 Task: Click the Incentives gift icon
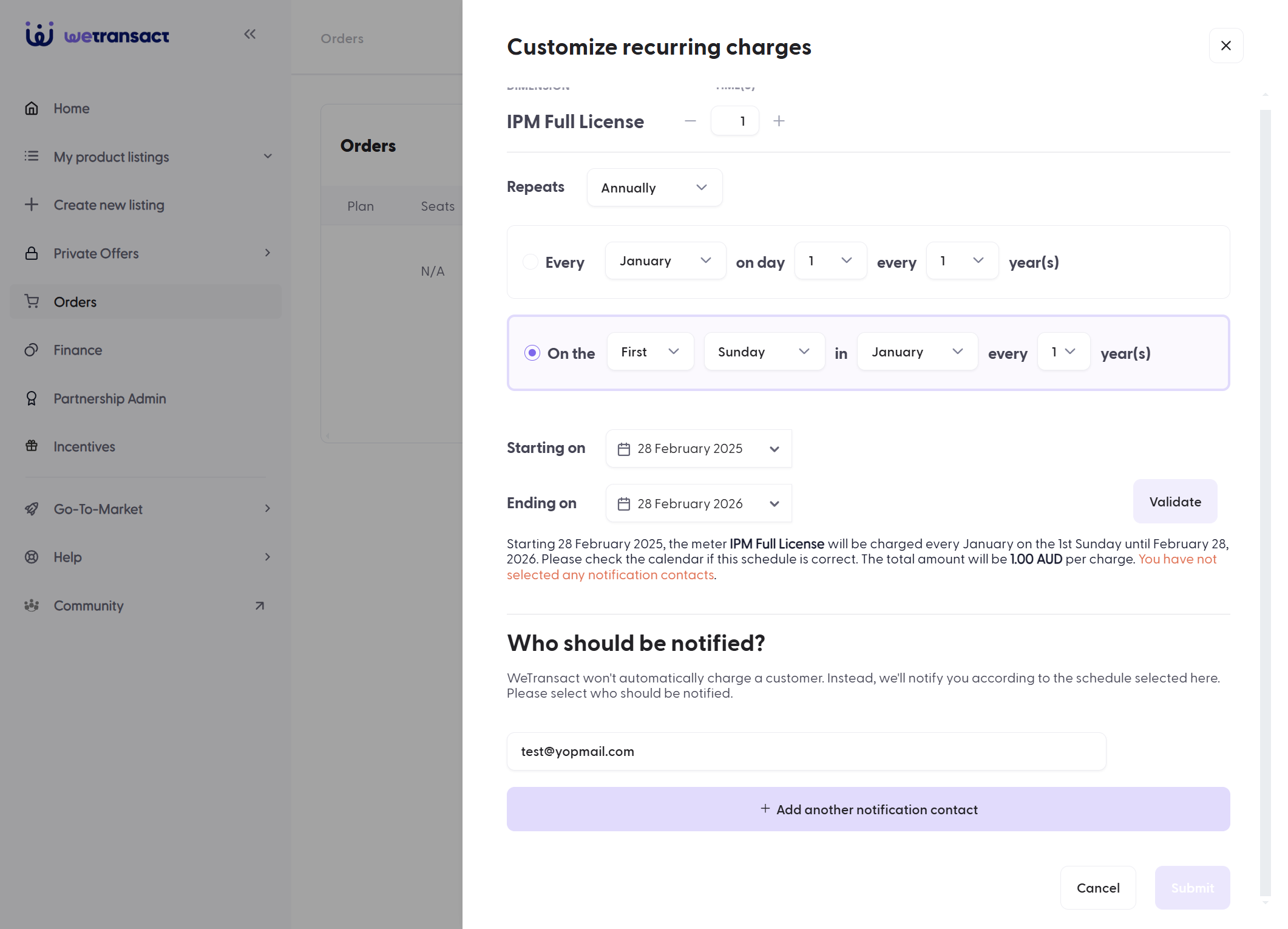(32, 446)
